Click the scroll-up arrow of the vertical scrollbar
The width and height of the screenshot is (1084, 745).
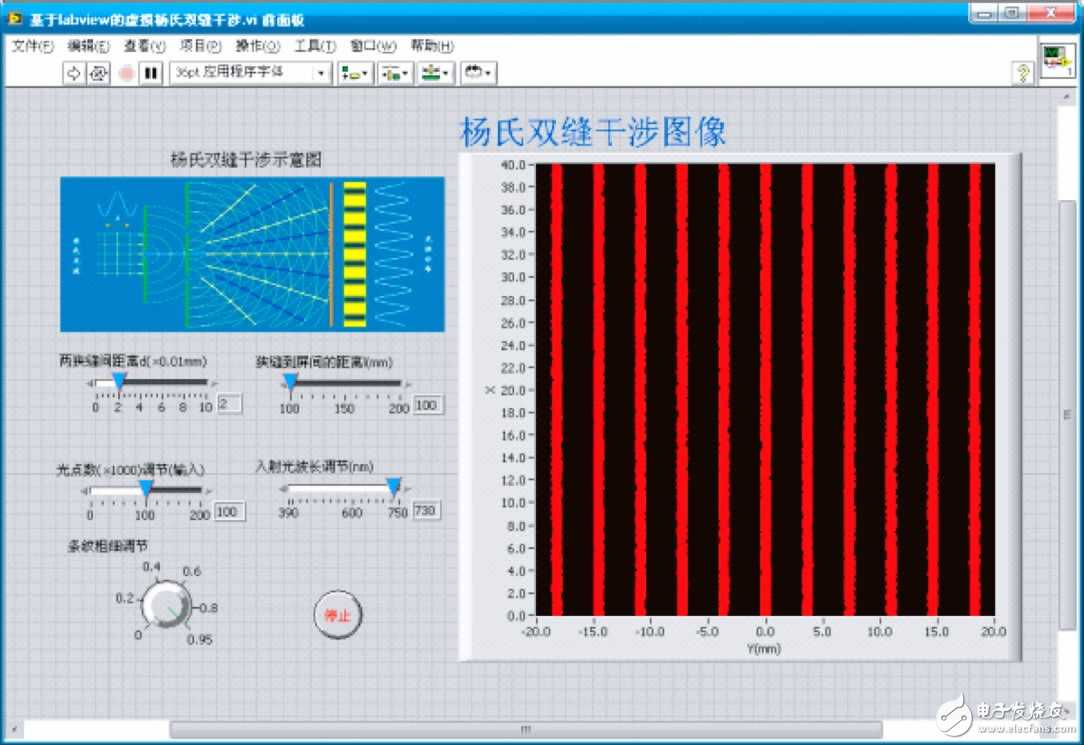(1068, 98)
